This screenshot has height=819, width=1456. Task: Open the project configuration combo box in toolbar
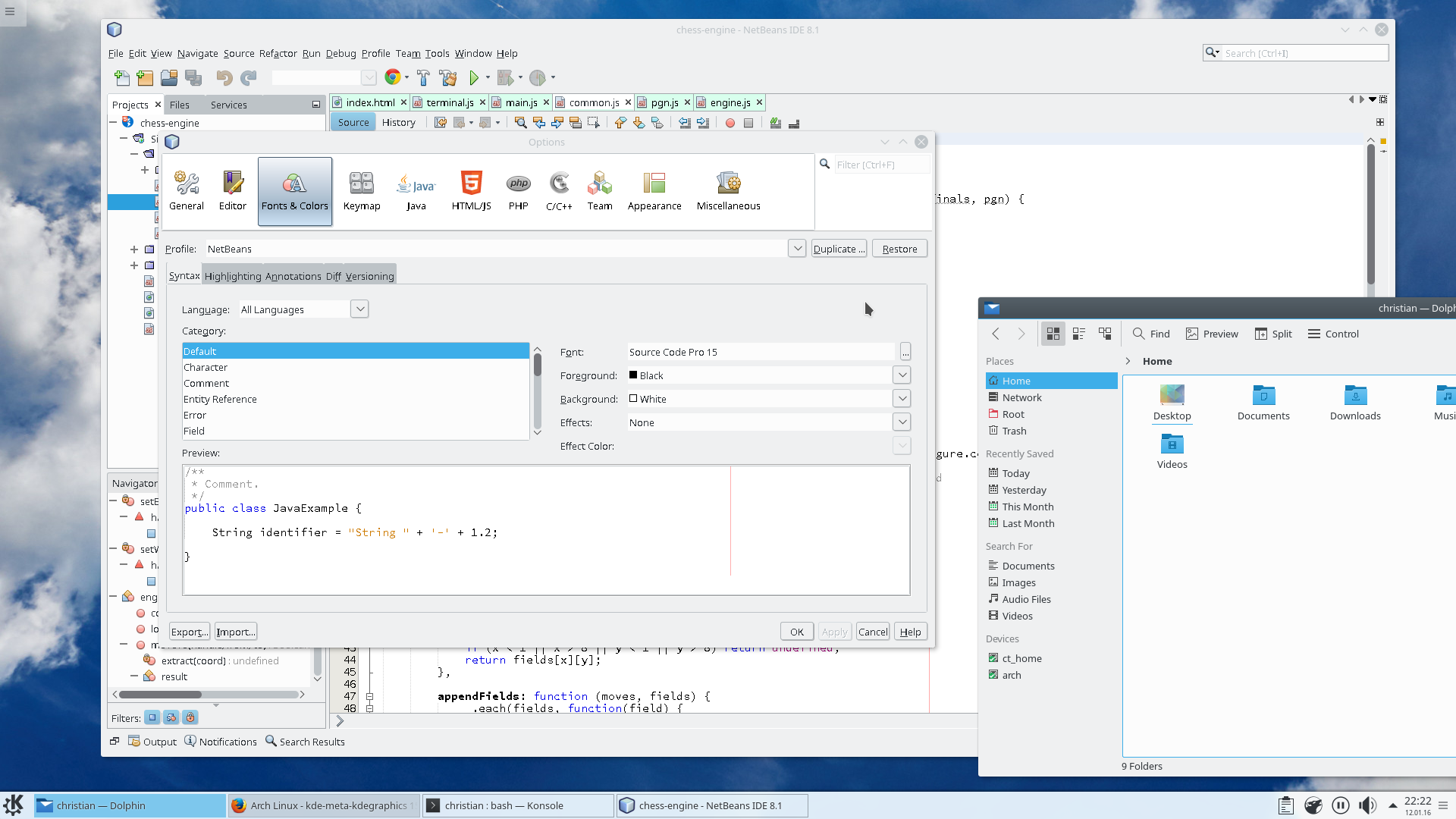click(x=325, y=77)
